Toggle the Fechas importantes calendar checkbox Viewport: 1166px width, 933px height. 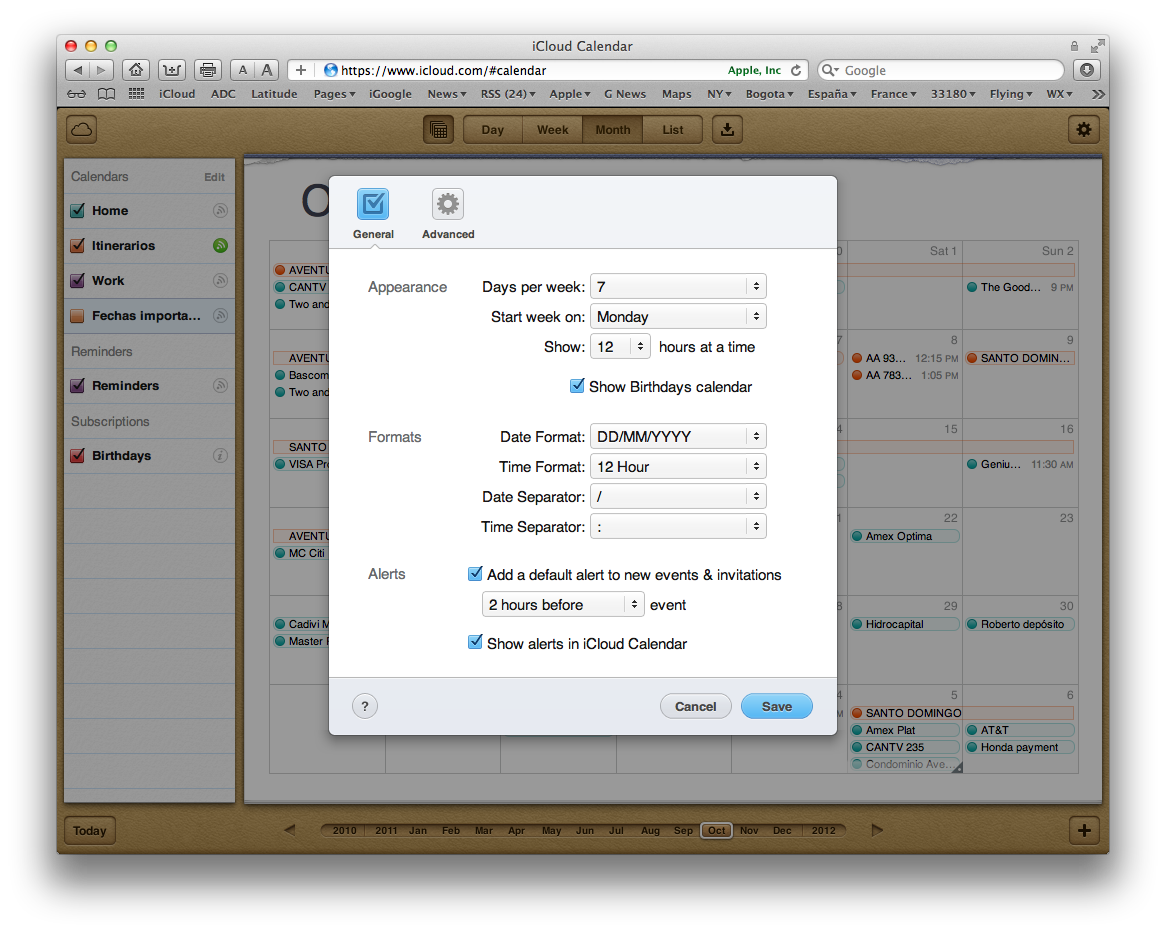click(77, 315)
